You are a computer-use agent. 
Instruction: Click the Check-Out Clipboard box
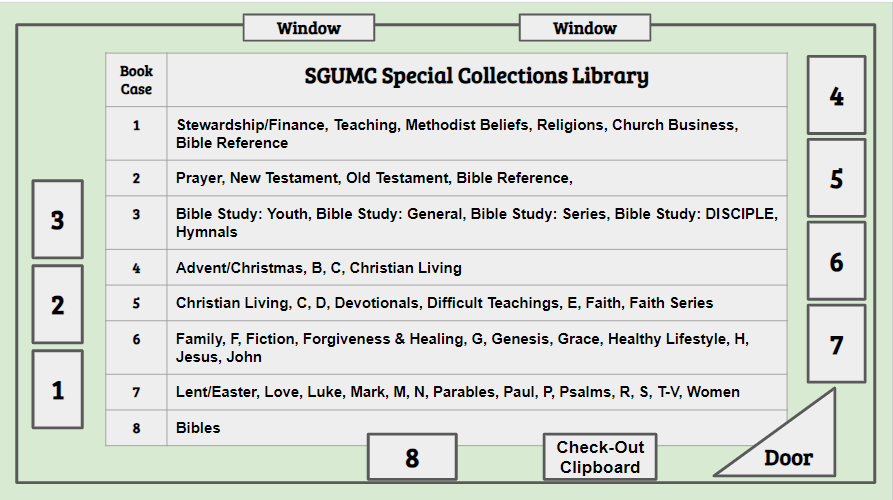coord(600,457)
